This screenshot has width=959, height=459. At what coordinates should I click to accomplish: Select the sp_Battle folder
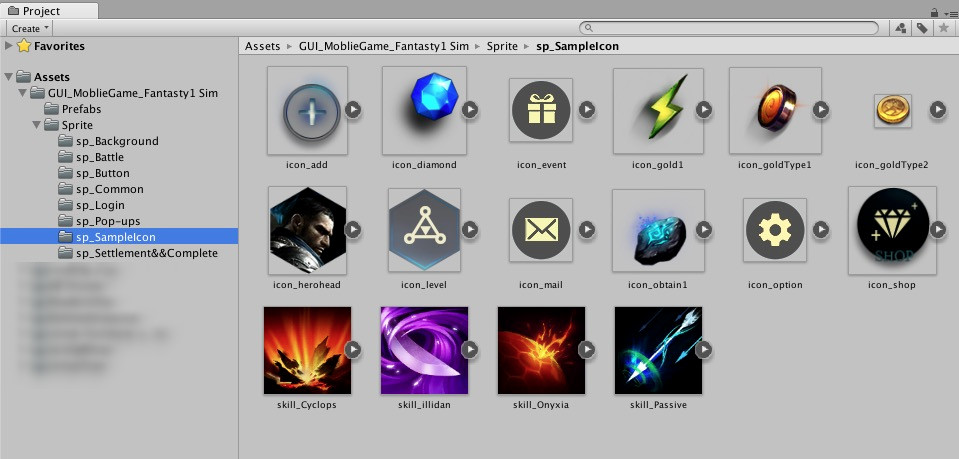click(91, 157)
